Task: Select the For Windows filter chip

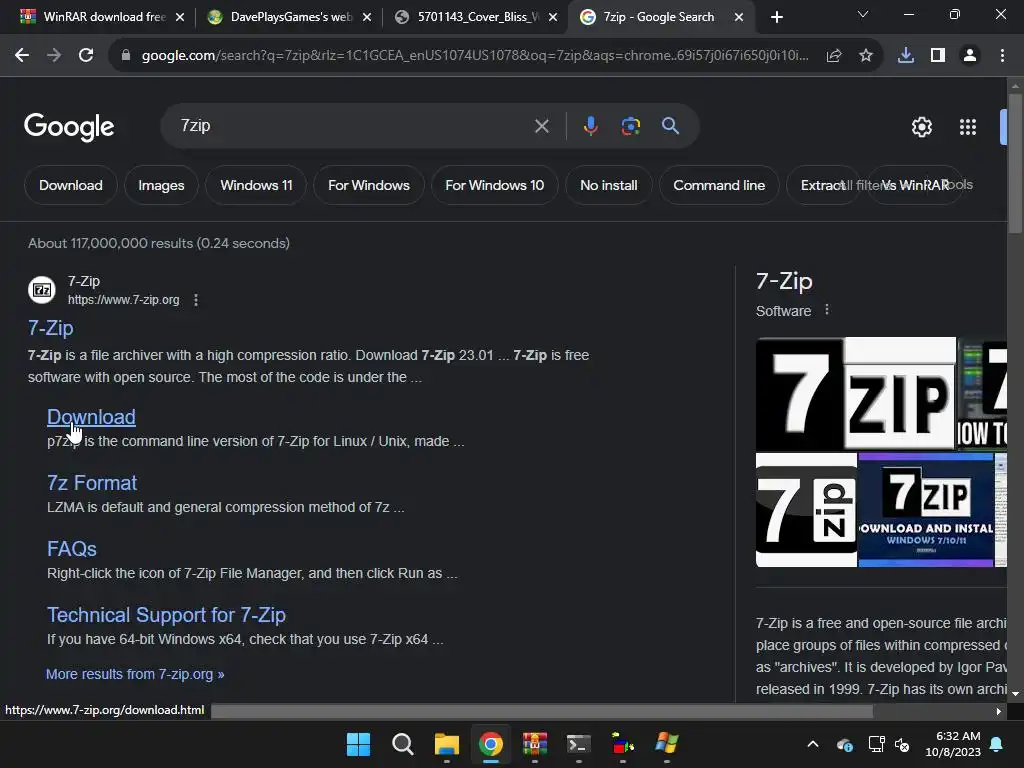Action: coord(368,185)
